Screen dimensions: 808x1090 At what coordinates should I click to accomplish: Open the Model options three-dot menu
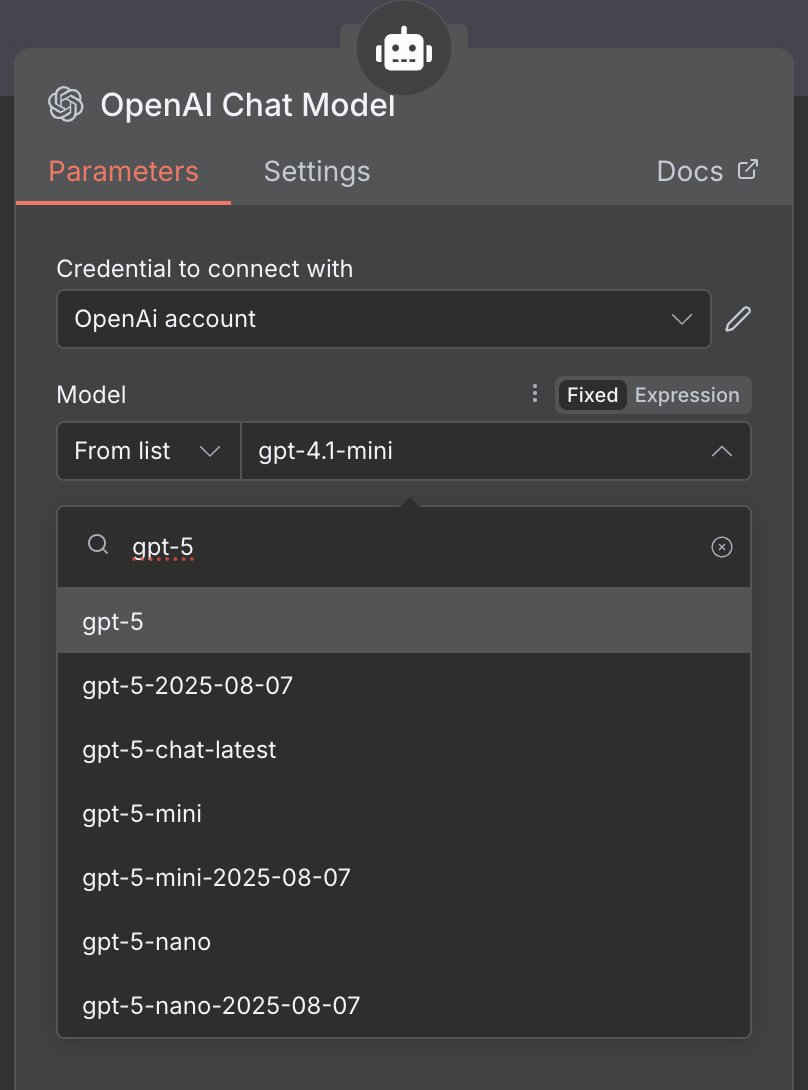[x=534, y=393]
